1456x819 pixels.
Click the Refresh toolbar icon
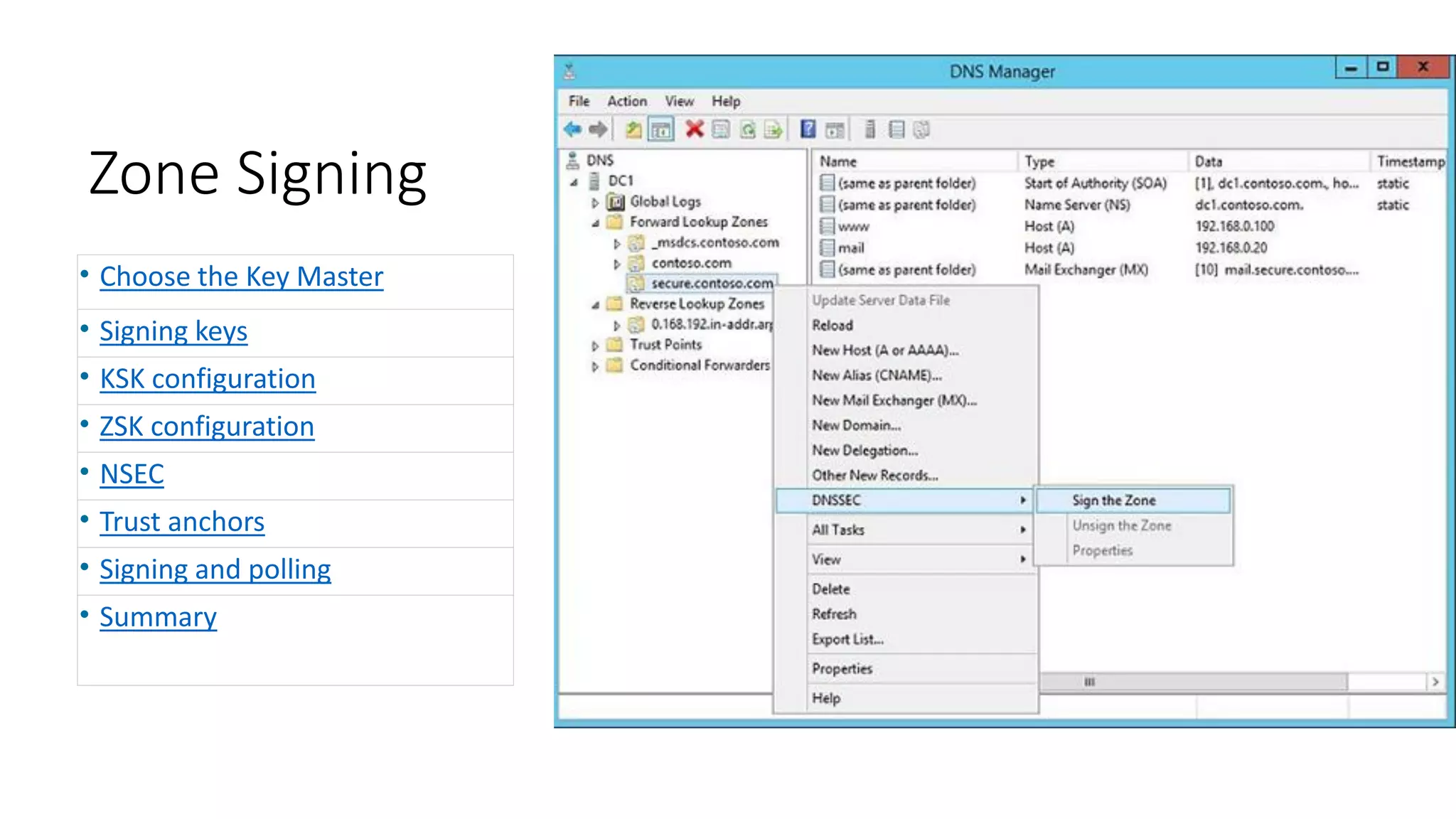click(x=747, y=129)
